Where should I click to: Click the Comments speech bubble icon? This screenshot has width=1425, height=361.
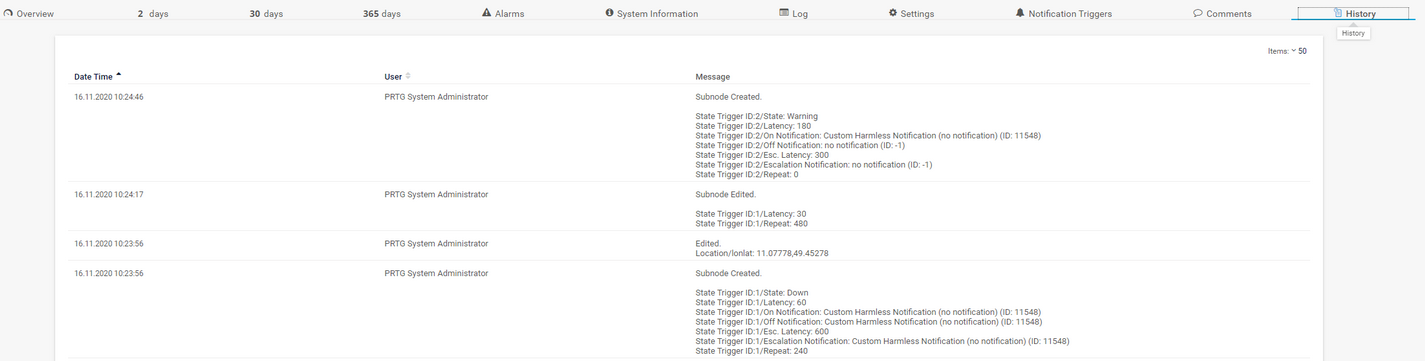pos(1198,13)
